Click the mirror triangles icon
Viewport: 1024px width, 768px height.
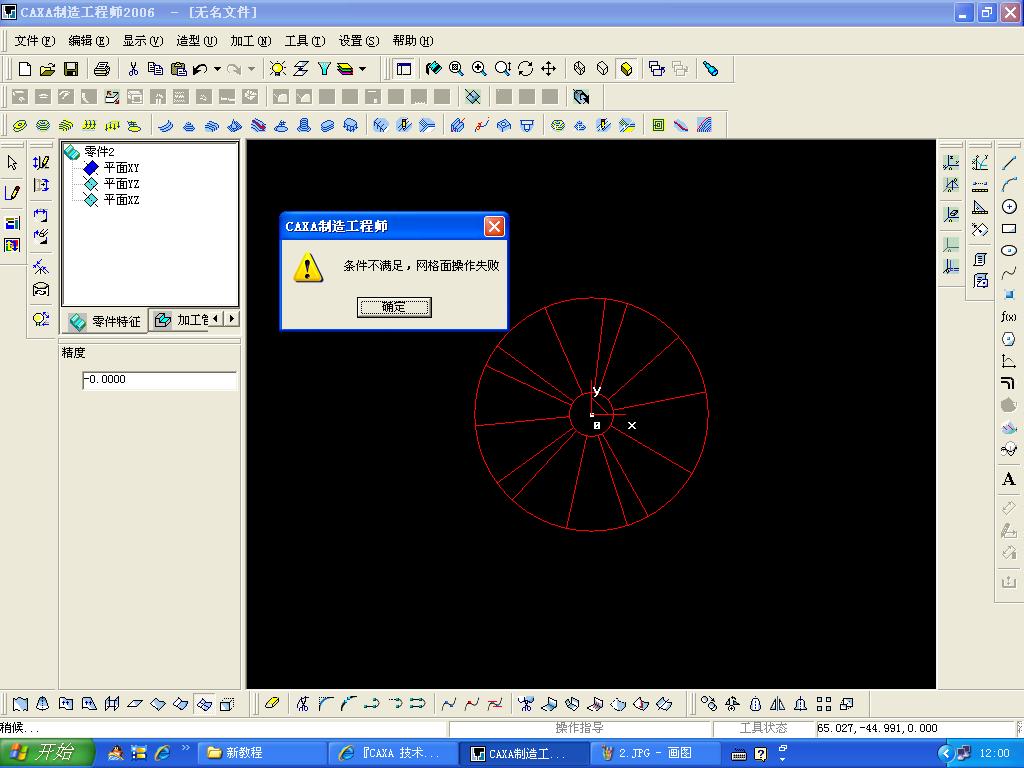[777, 703]
